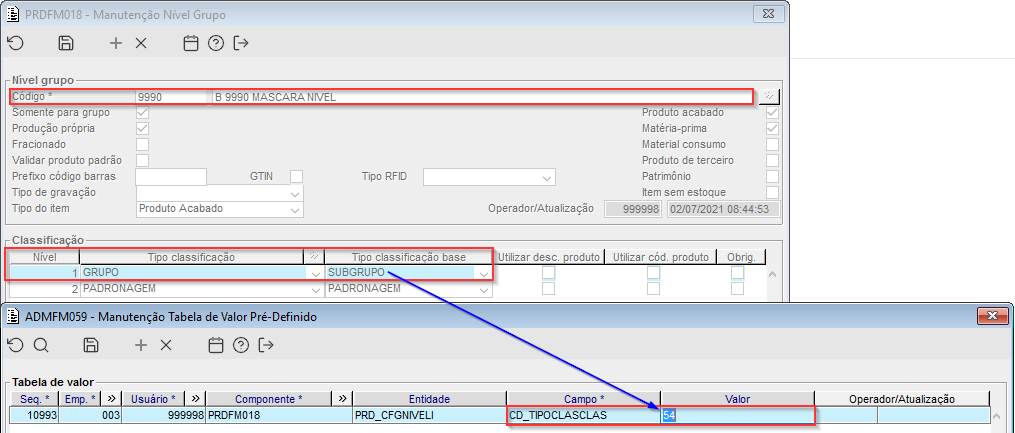Expand PADRONAGEM Tipo classificação dropdown in row 2

(x=315, y=289)
